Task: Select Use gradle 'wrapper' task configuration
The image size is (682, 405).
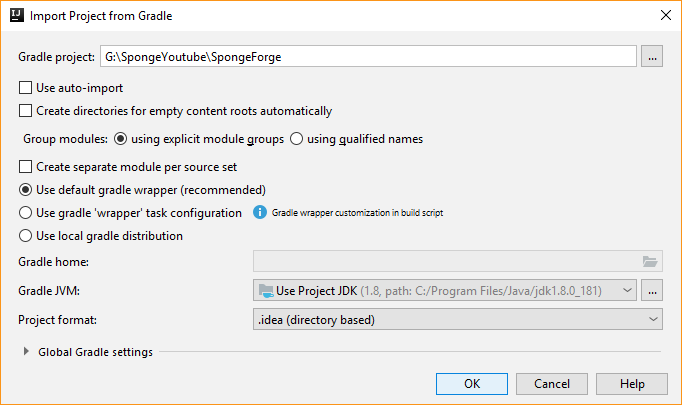Action: [26, 213]
